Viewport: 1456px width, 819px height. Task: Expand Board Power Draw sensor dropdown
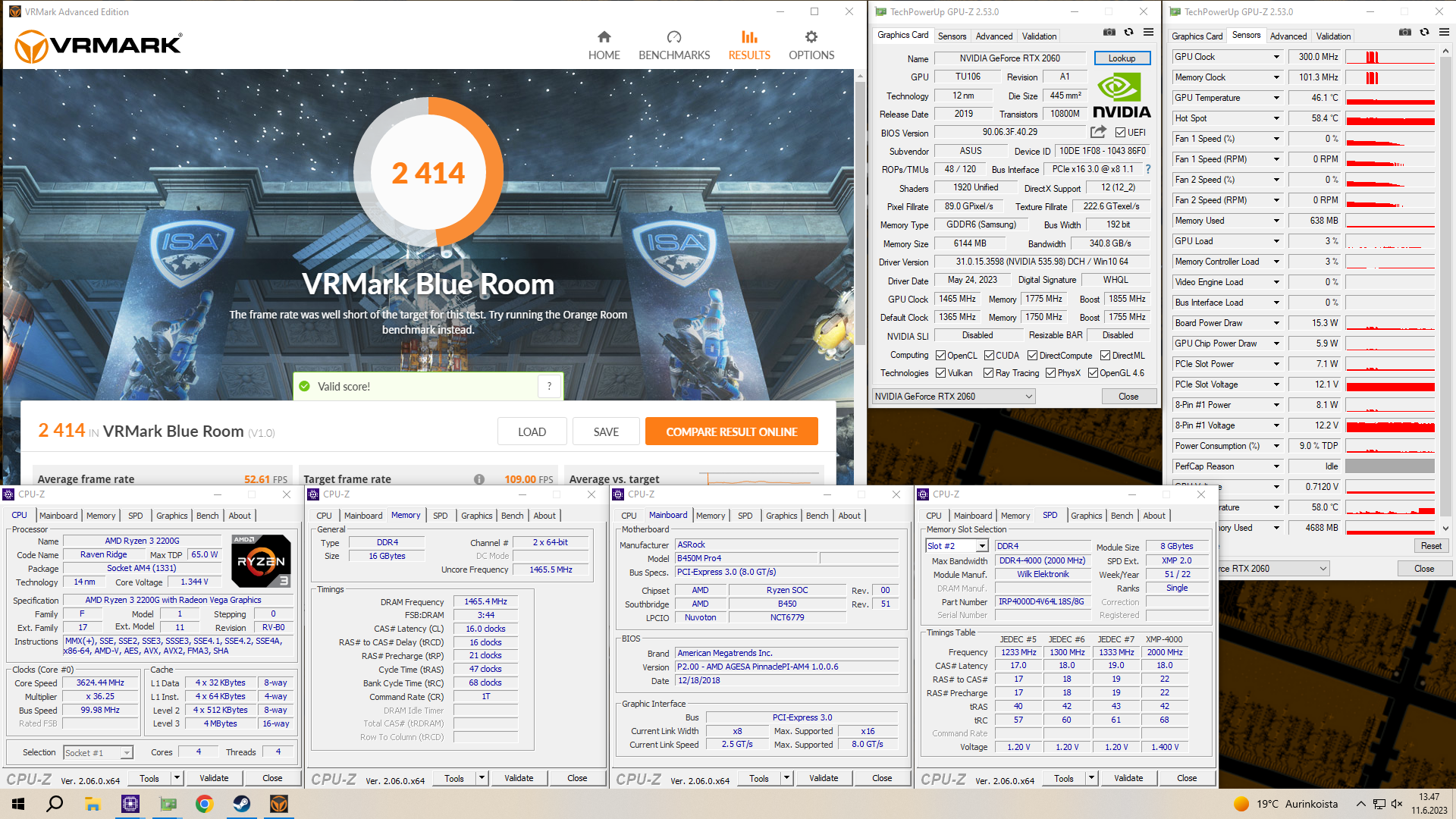(x=1276, y=323)
